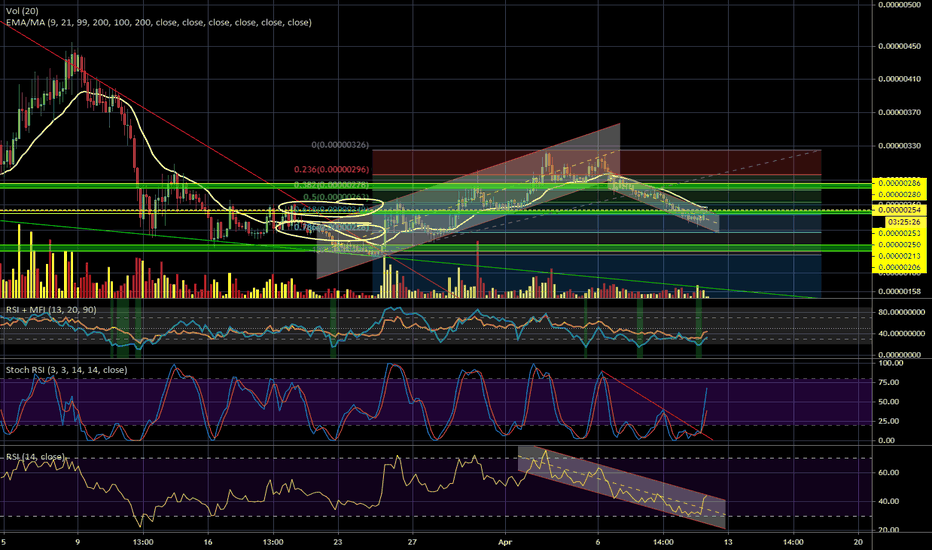932x550 pixels.
Task: Select the red Stoch RSI descending trendline
Action: pos(657,406)
